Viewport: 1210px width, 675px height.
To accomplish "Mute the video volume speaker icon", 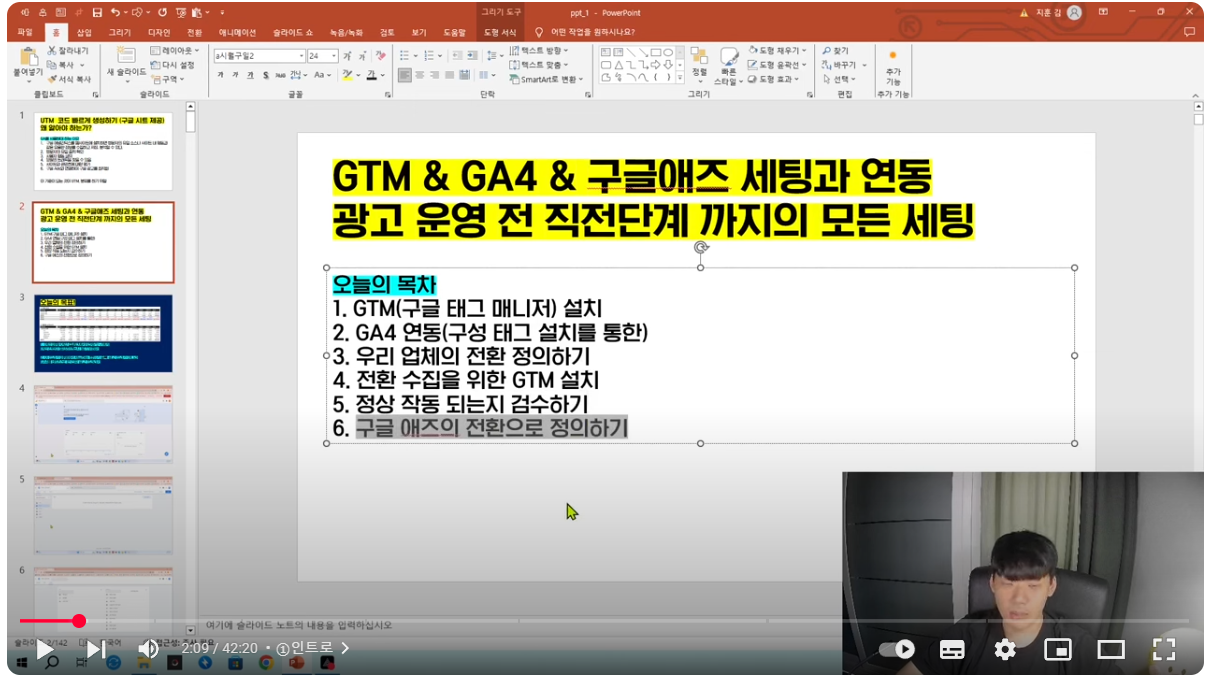I will [148, 649].
